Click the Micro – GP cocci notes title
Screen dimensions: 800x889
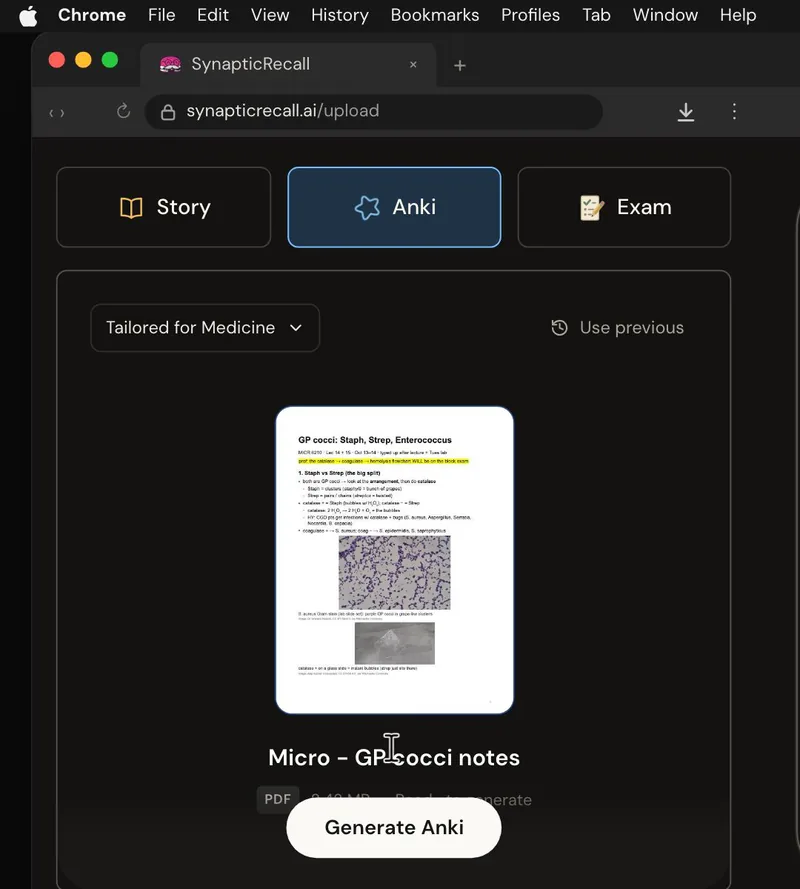(x=394, y=757)
